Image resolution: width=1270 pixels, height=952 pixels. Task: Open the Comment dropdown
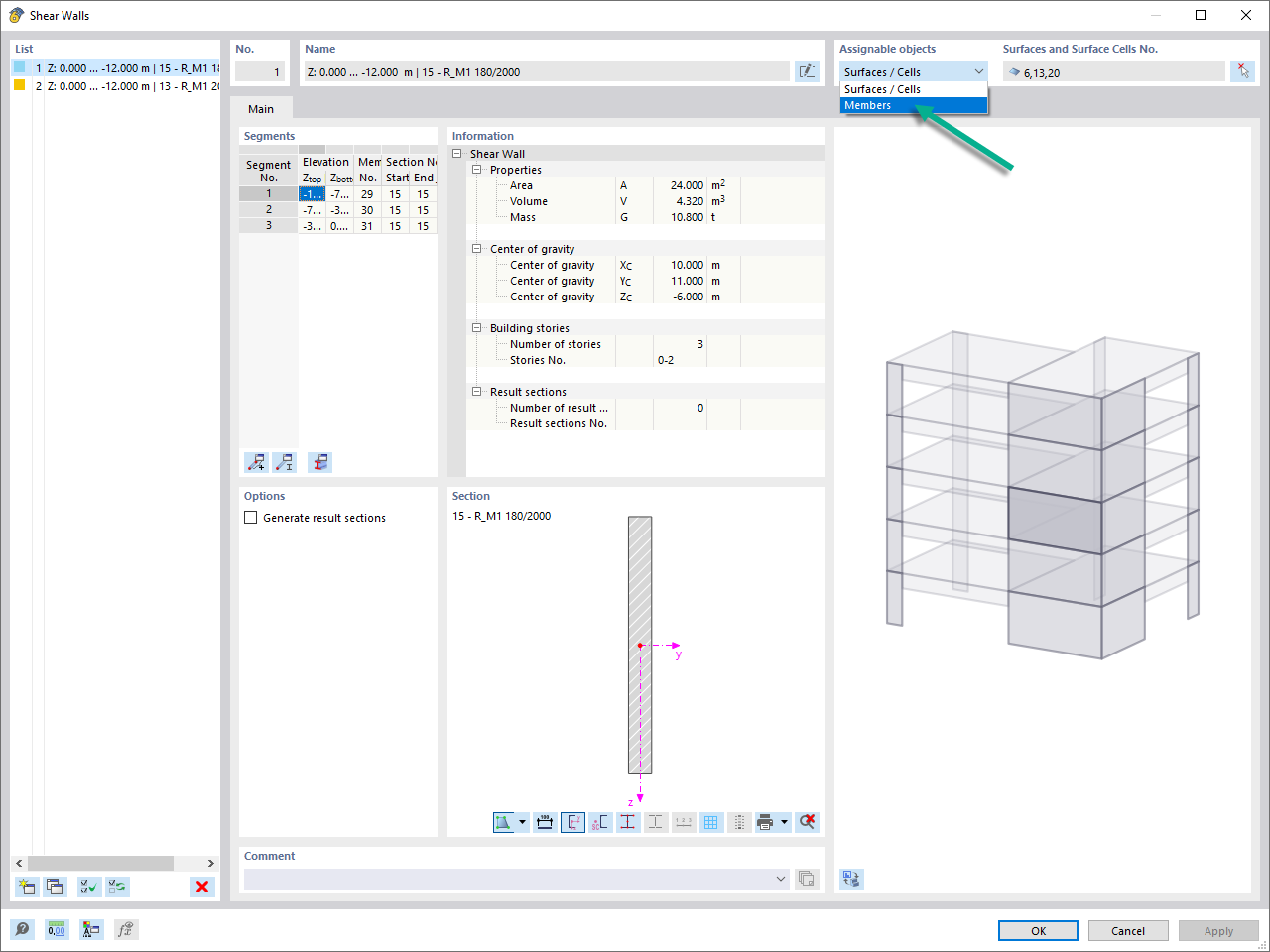[781, 879]
